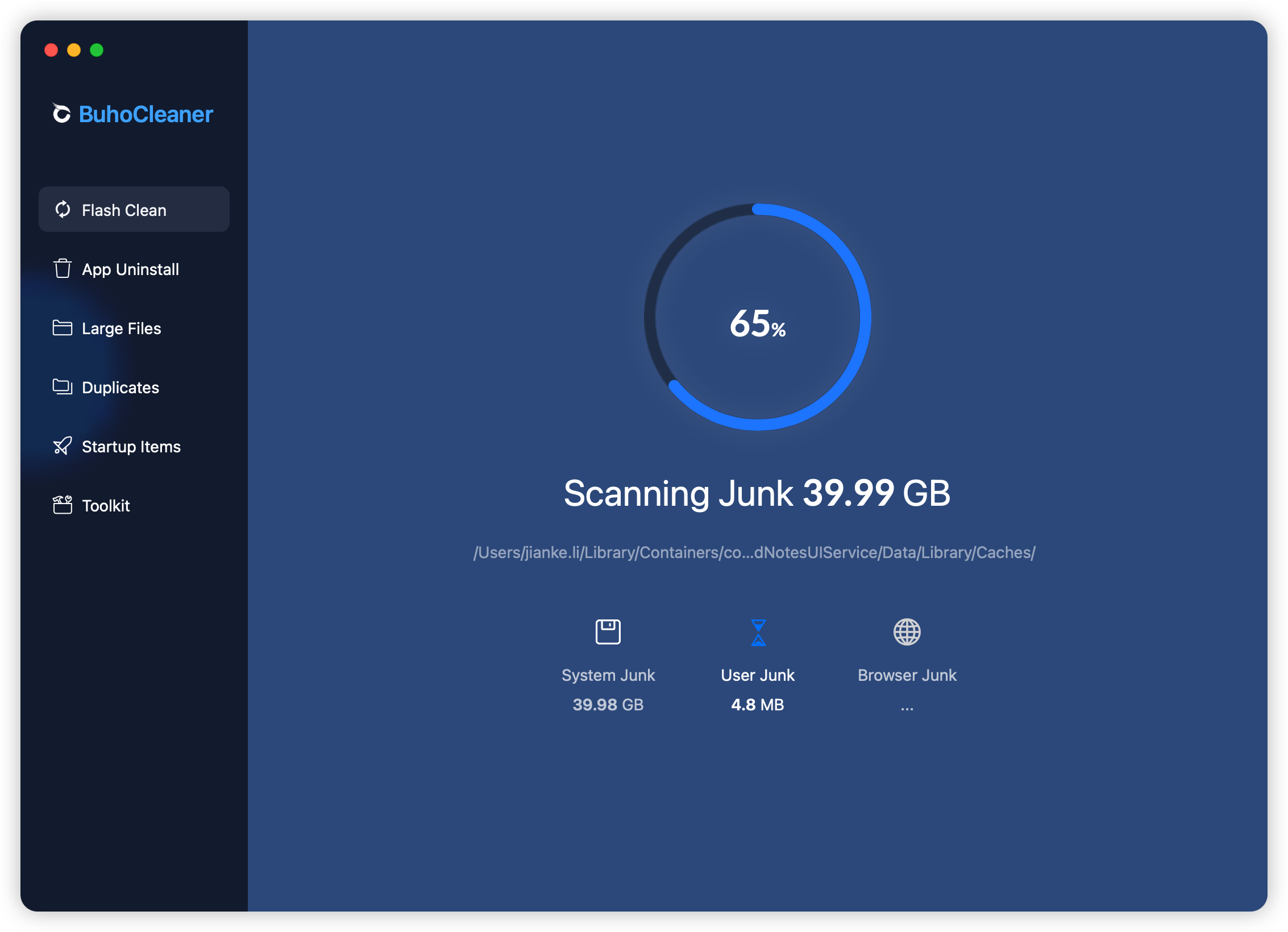Click the Large Files folder icon
This screenshot has height=932, width=1288.
coord(63,328)
